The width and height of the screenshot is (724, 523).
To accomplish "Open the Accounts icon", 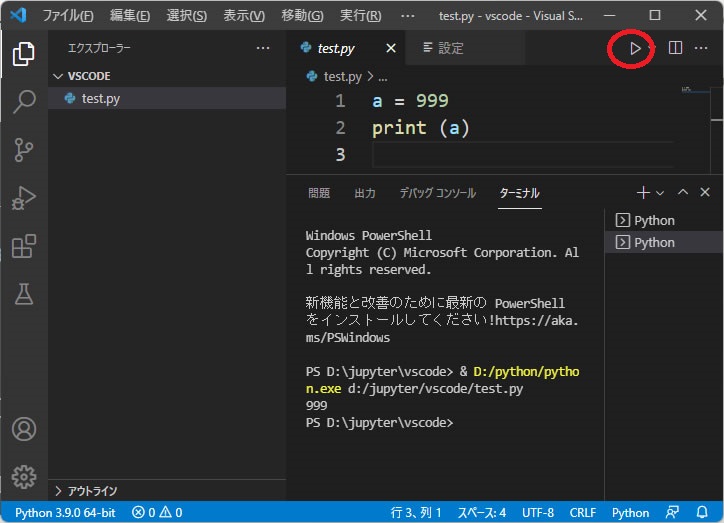I will 23,429.
